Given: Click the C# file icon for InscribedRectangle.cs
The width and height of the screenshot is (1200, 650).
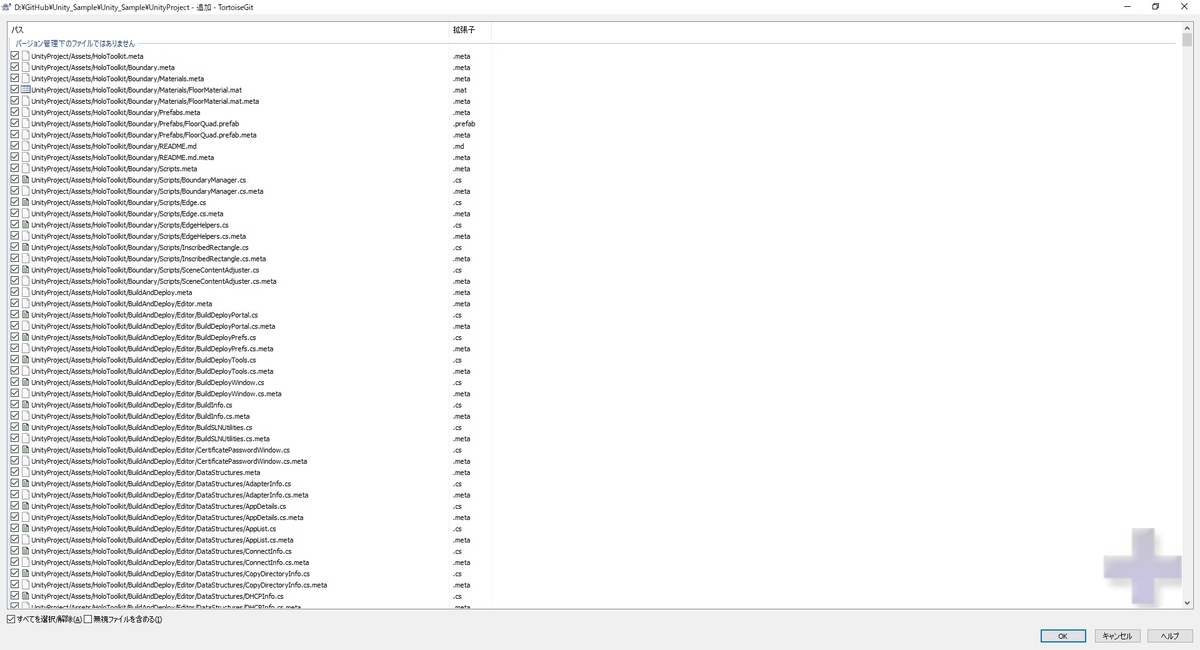Looking at the screenshot, I should pos(26,247).
